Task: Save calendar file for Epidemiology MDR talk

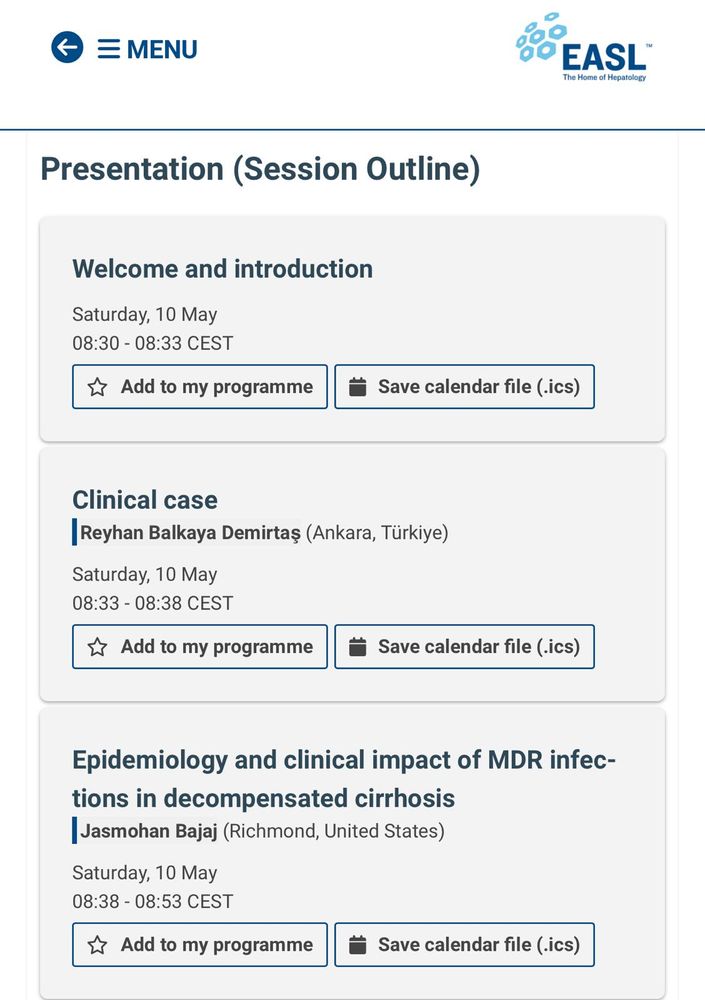Action: click(464, 945)
